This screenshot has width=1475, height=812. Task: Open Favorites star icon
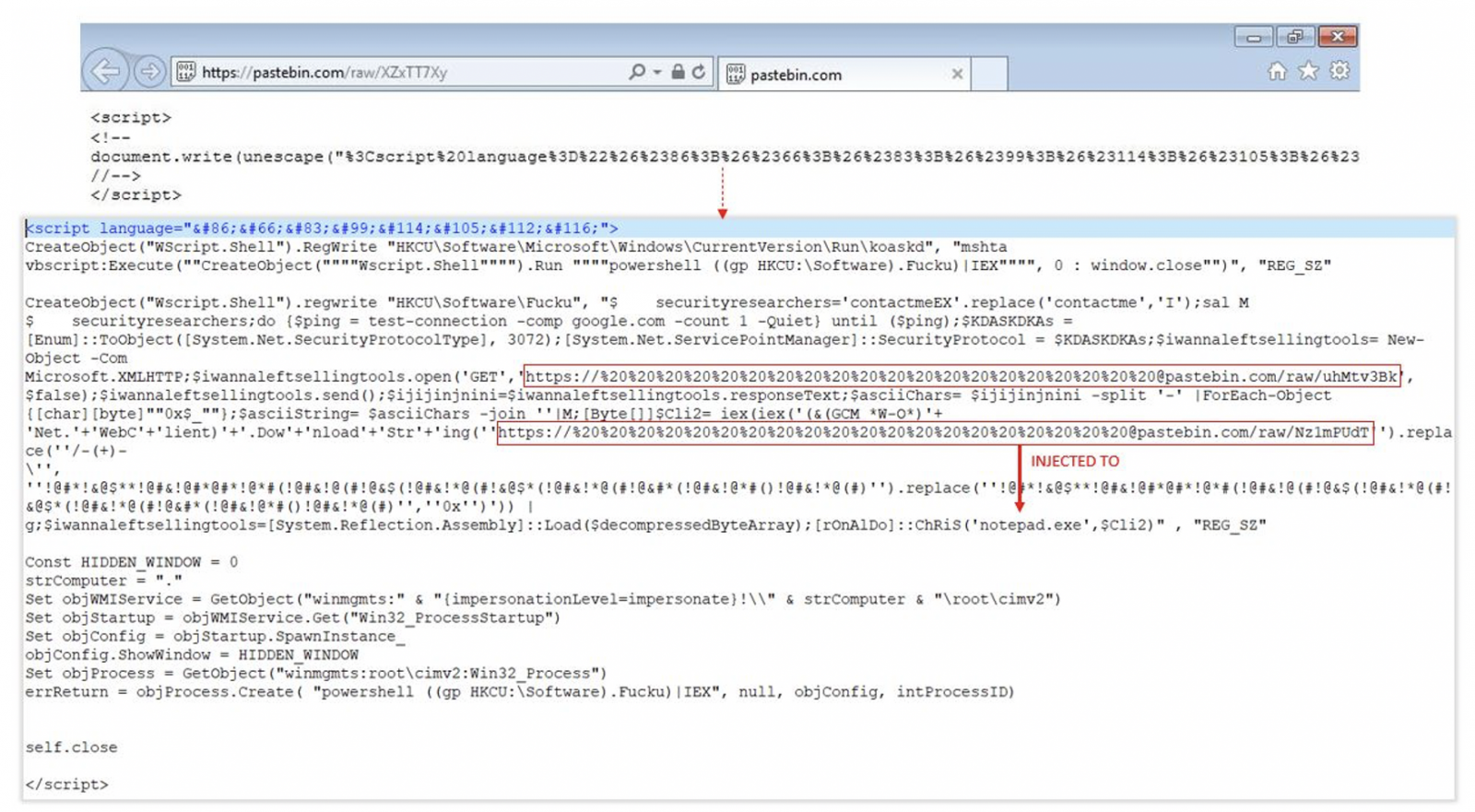[1308, 71]
